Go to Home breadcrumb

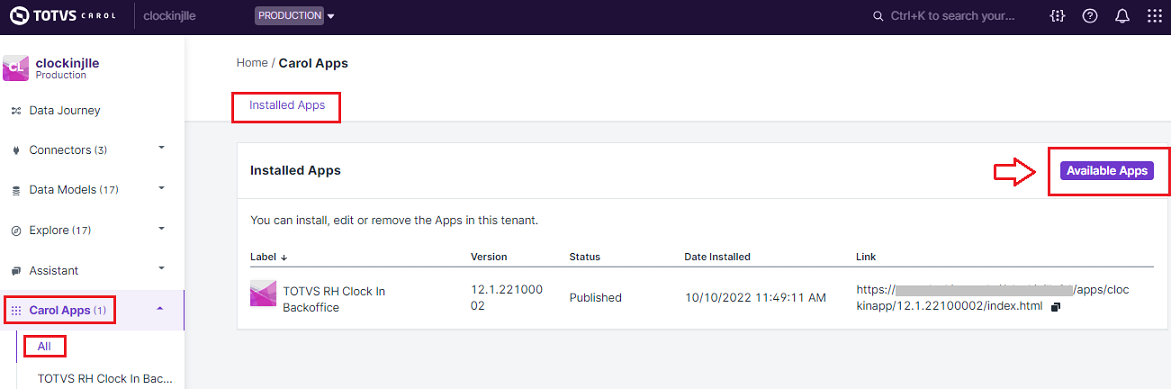click(252, 63)
